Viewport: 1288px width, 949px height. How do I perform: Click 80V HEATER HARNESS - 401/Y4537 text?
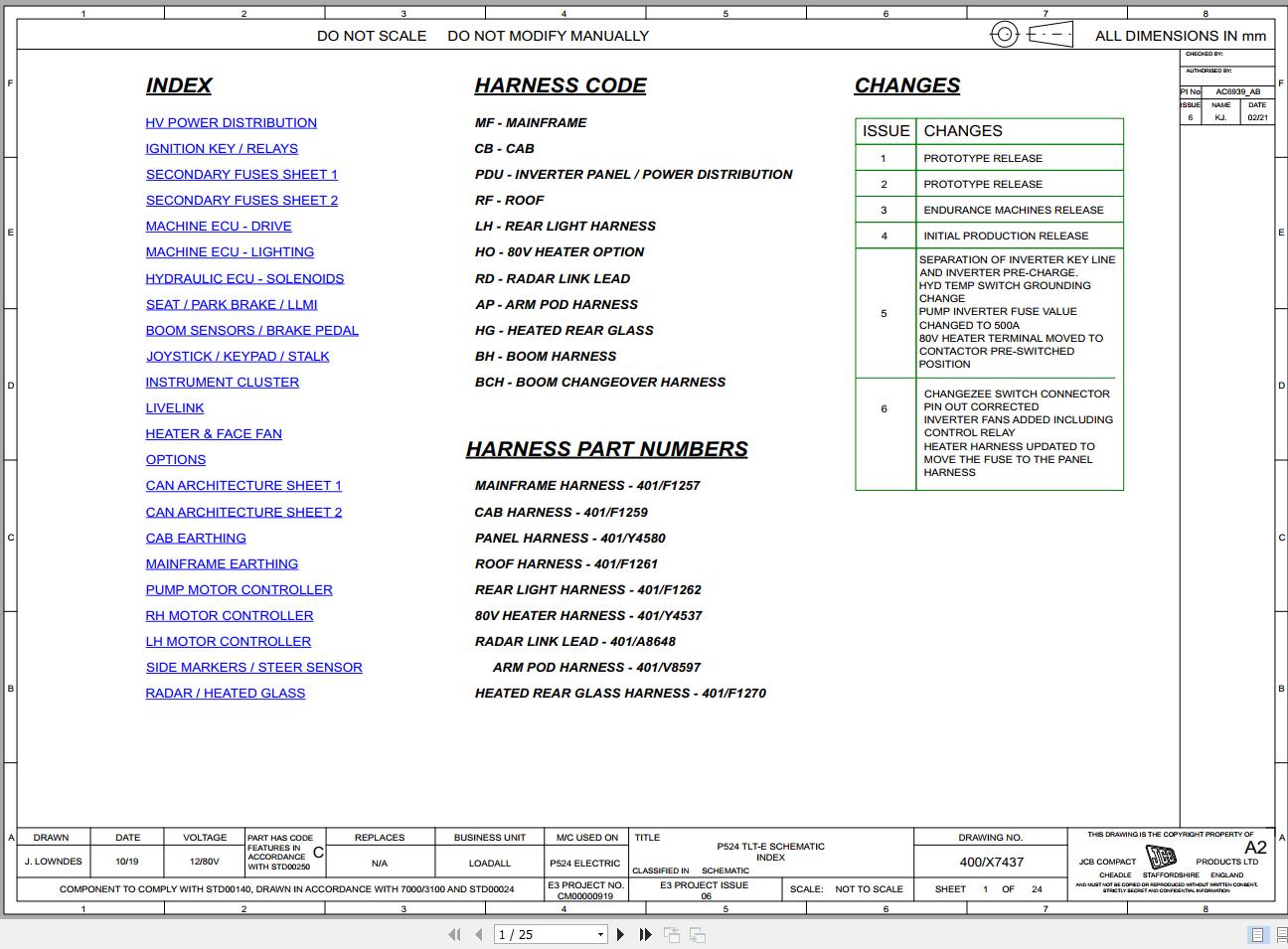click(x=588, y=615)
